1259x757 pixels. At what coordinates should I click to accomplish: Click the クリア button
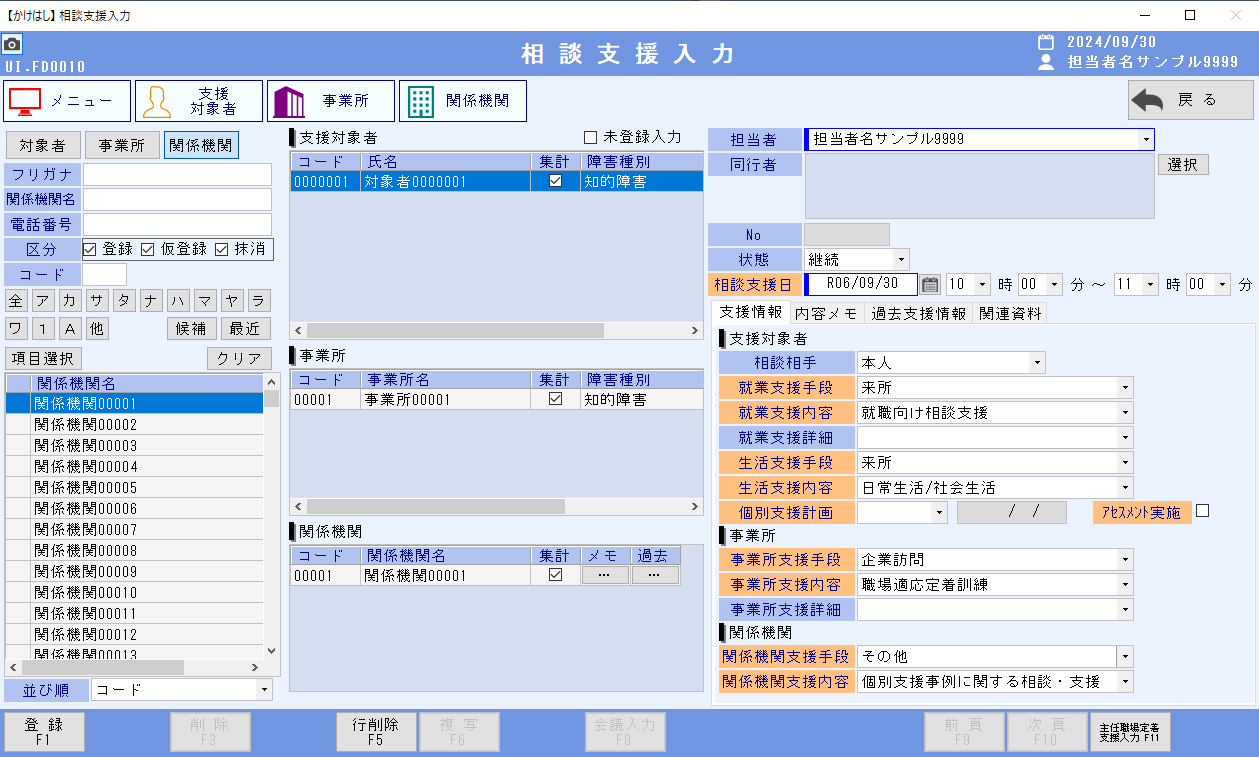click(238, 359)
